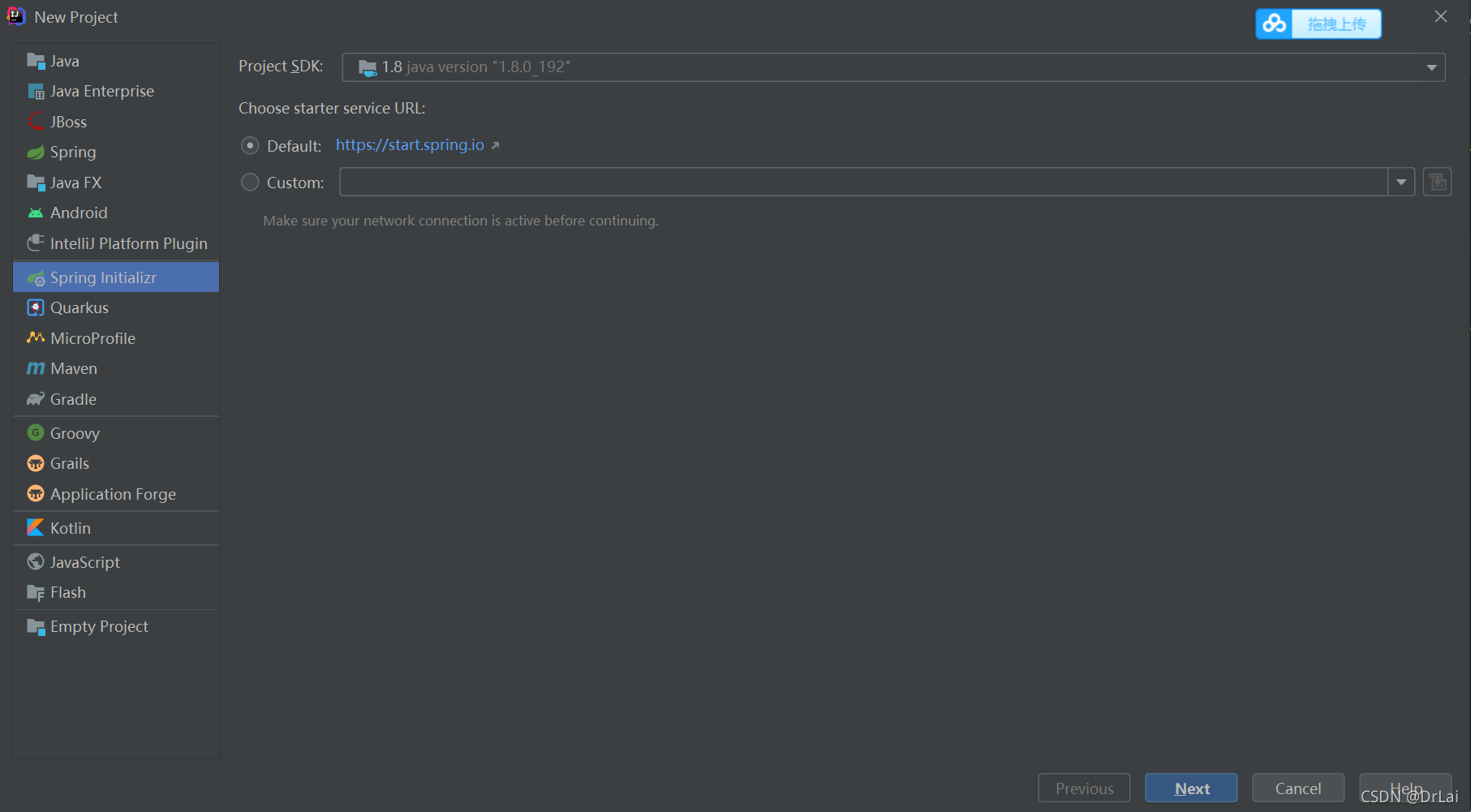Click the Previous button
The image size is (1471, 812).
[x=1084, y=788]
